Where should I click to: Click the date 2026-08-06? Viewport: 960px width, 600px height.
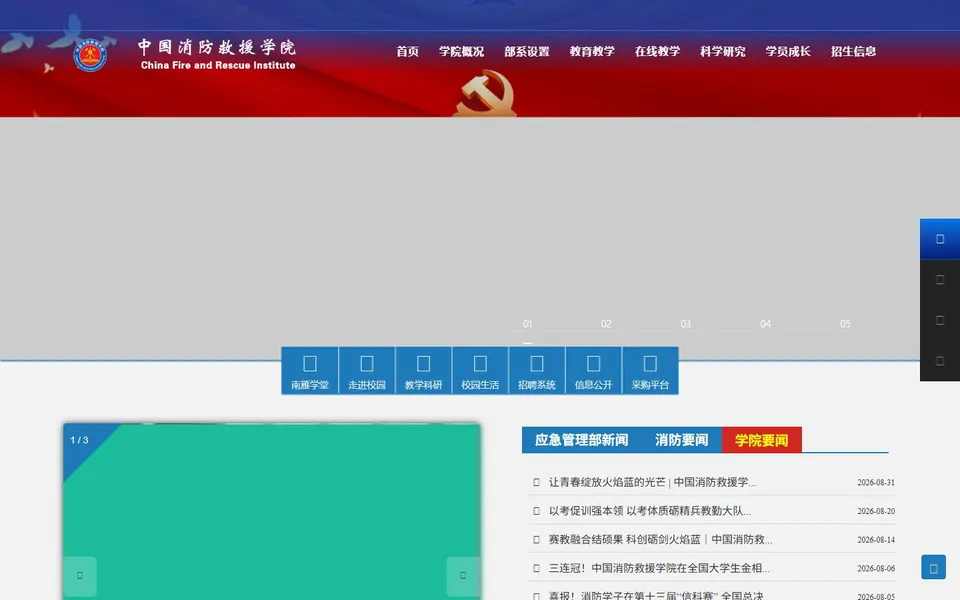pos(876,568)
